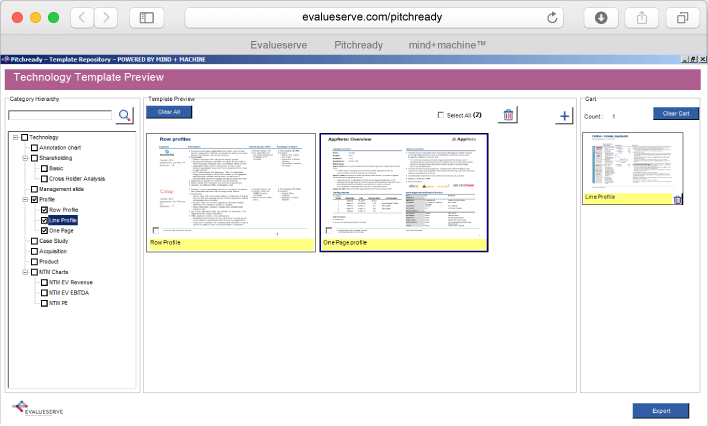Click the browser back arrow

82,18
